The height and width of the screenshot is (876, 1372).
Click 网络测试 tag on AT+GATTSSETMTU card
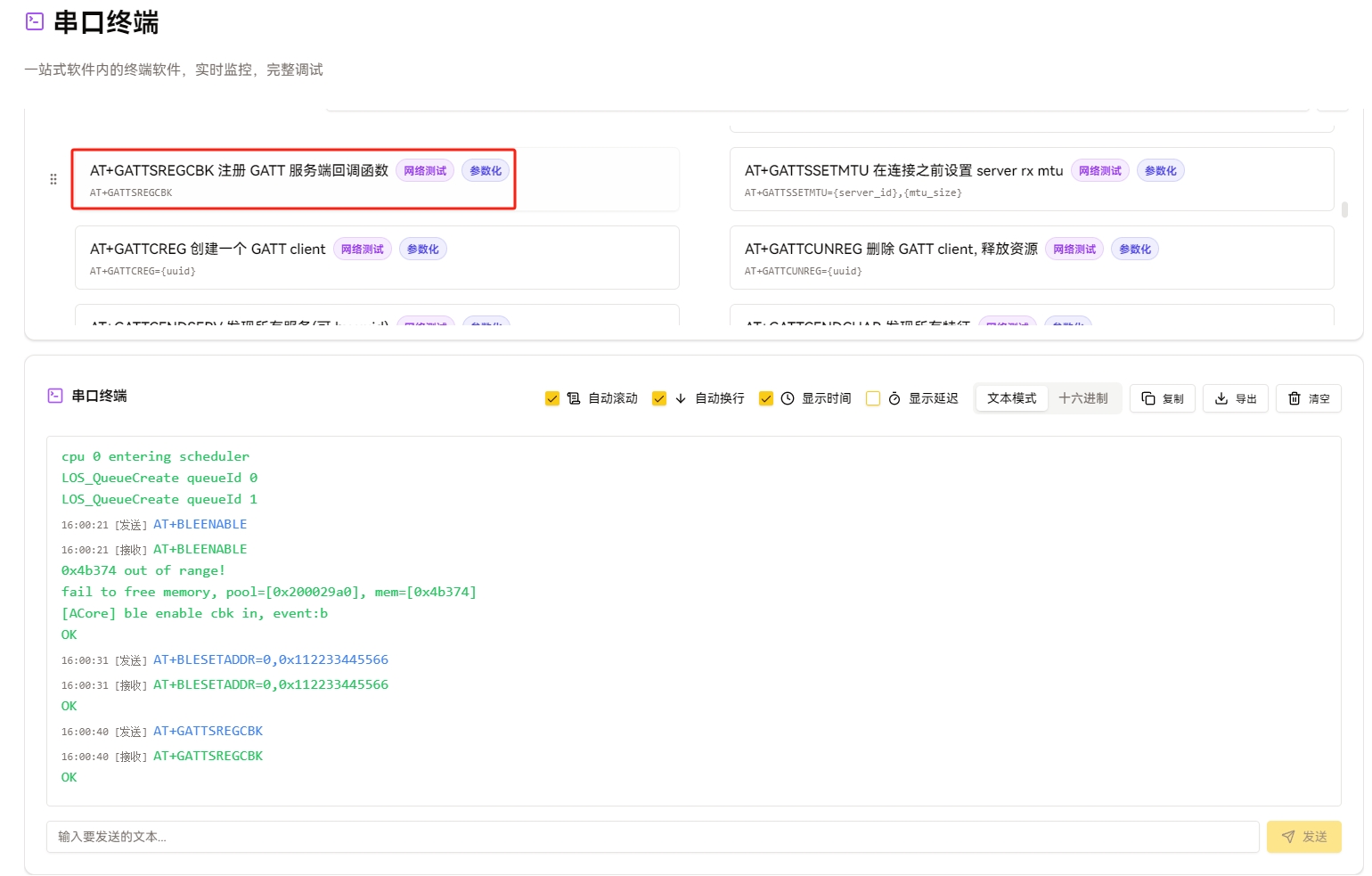click(x=1100, y=171)
